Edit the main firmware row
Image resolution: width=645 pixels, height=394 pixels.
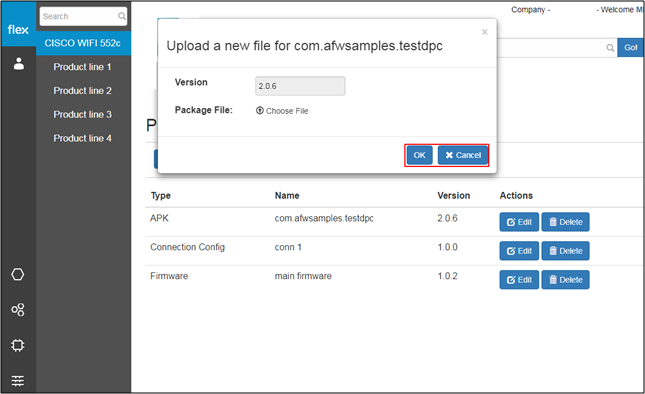(x=519, y=280)
